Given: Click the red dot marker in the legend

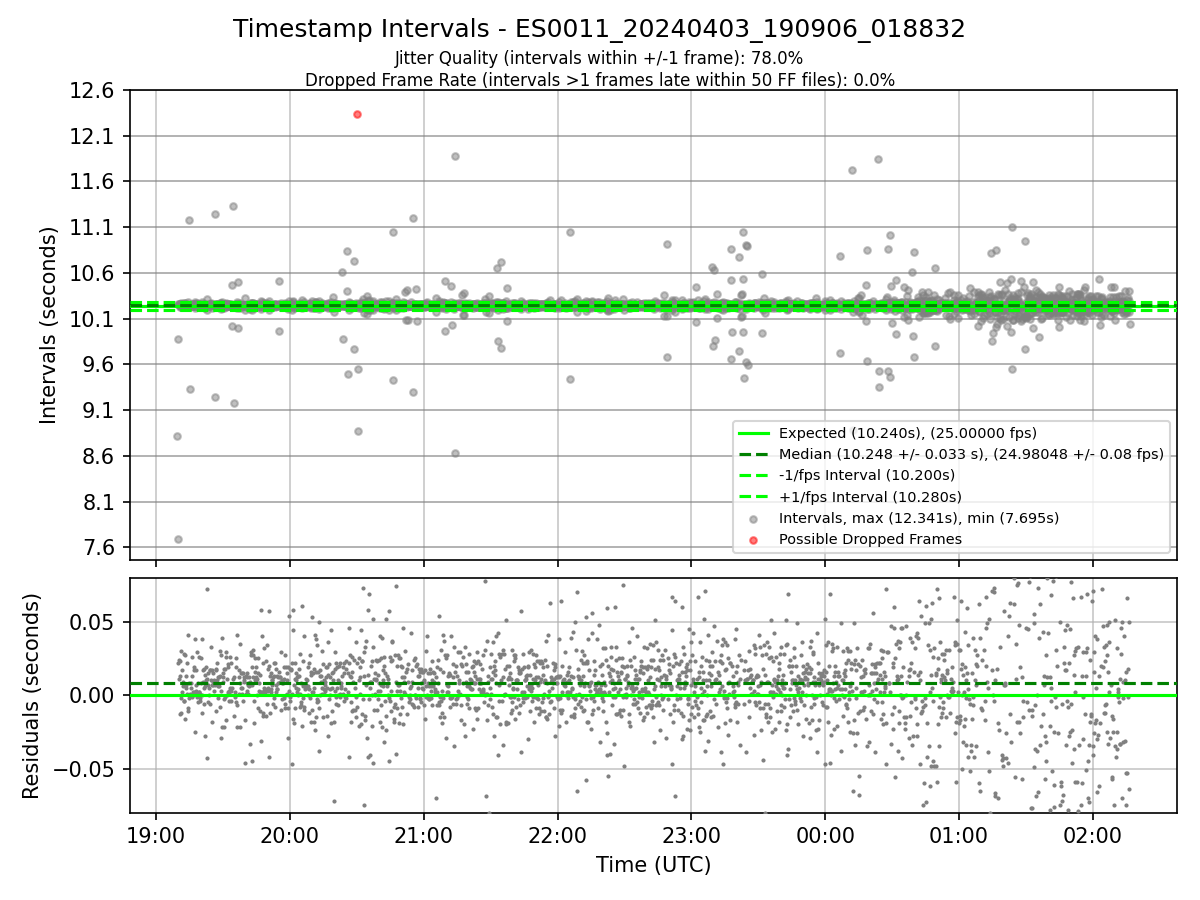Looking at the screenshot, I should (753, 540).
